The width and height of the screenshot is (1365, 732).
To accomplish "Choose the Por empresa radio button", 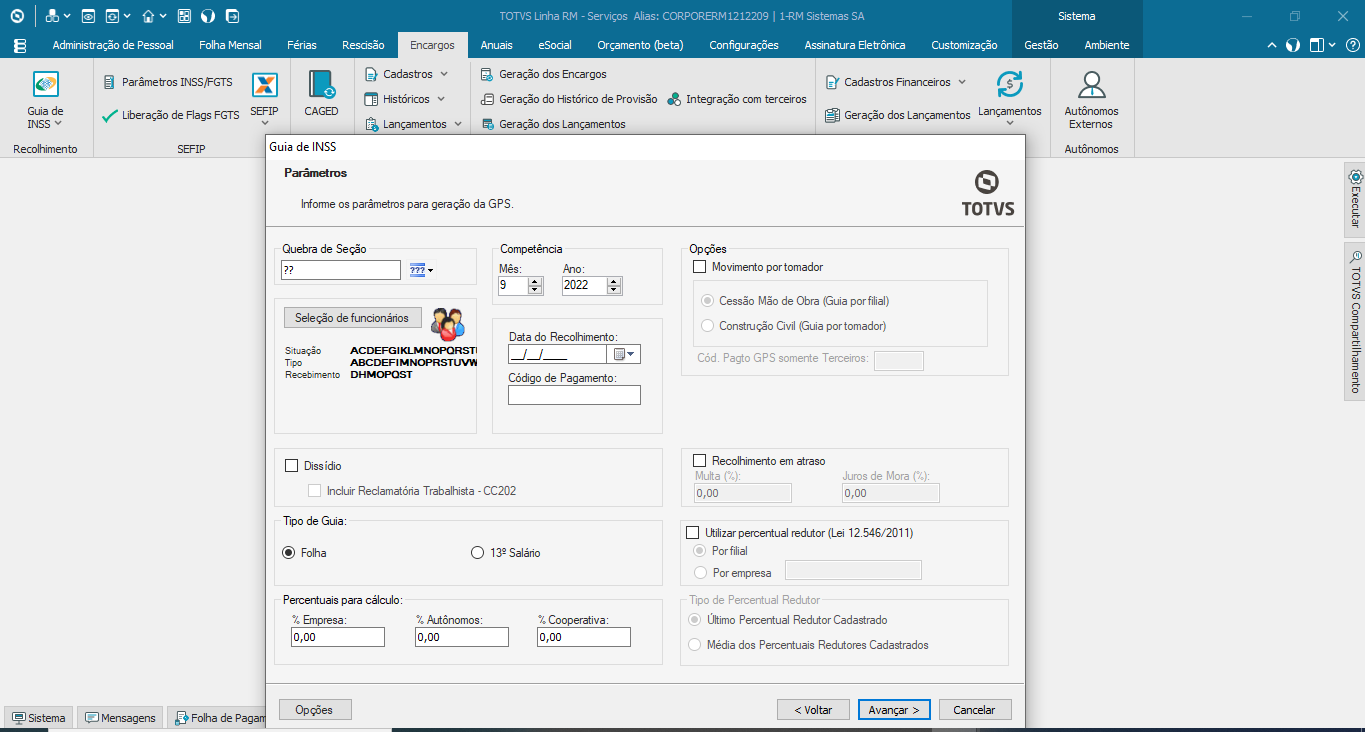I will coord(699,573).
